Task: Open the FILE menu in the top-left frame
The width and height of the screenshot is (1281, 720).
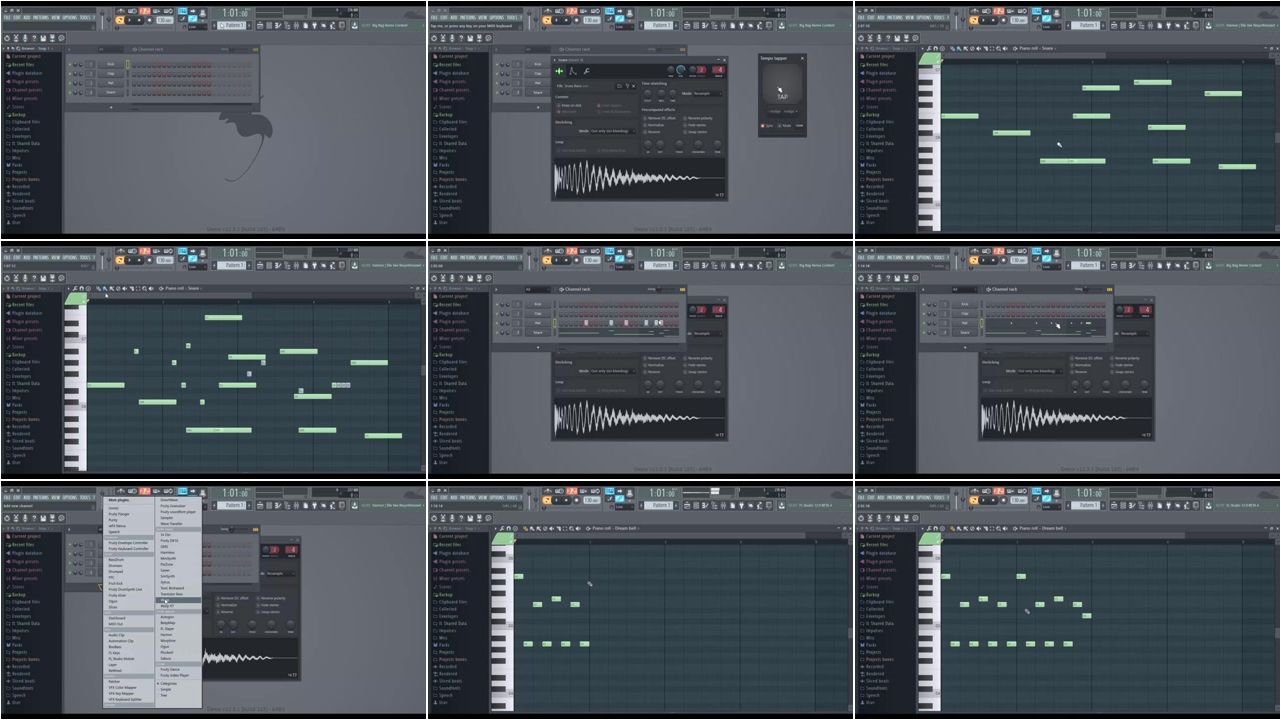Action: pos(7,17)
